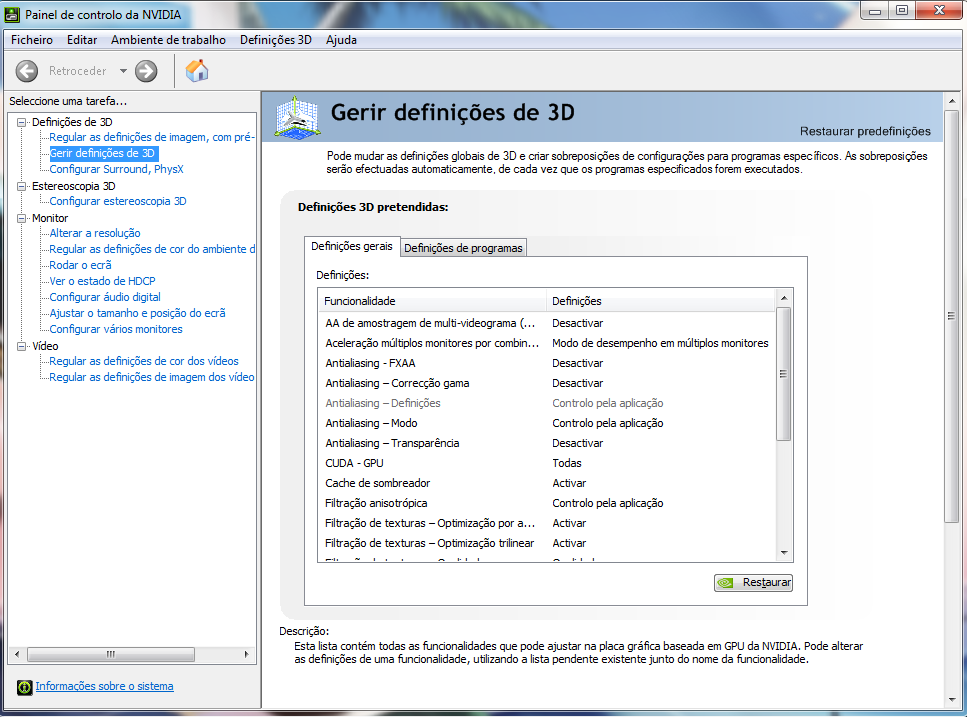Switch to Definições de programas tab
967x717 pixels.
click(463, 248)
